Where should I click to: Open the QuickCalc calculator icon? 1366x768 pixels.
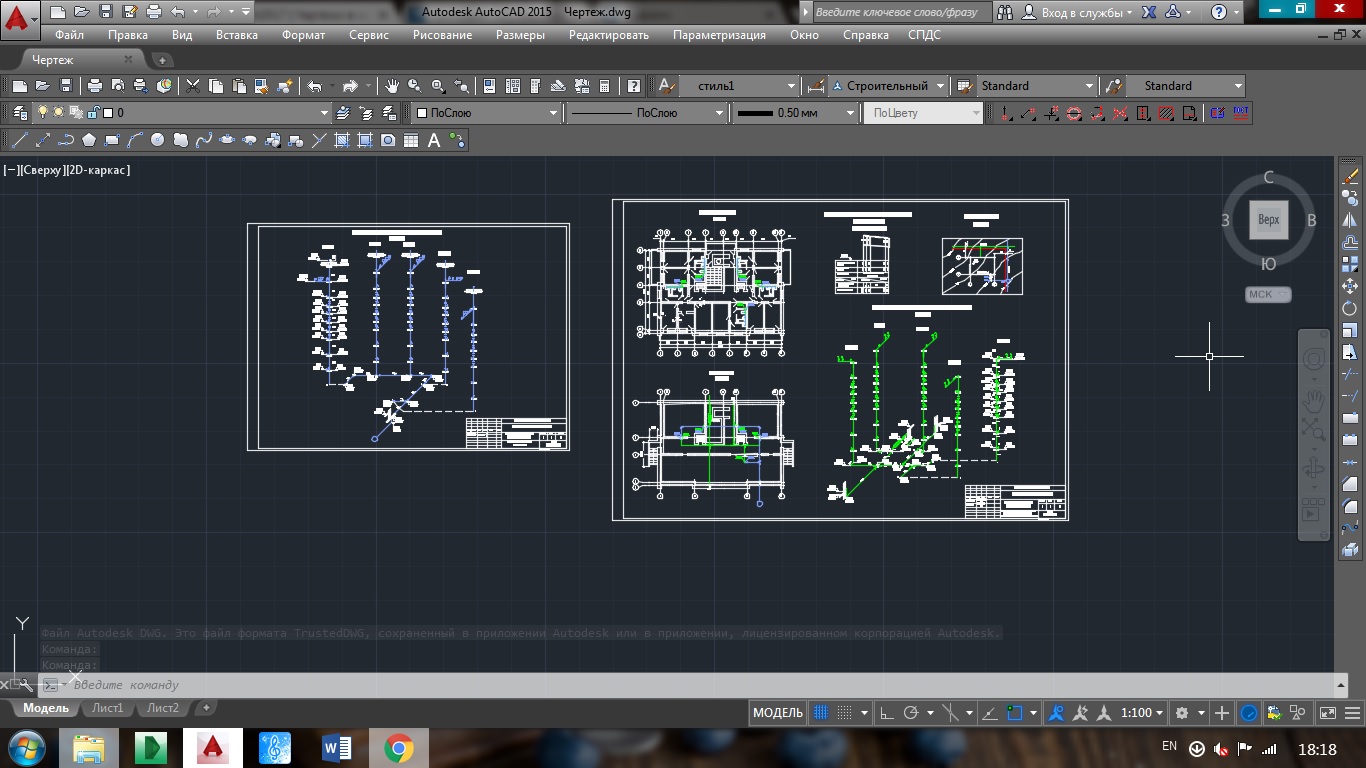tap(604, 86)
